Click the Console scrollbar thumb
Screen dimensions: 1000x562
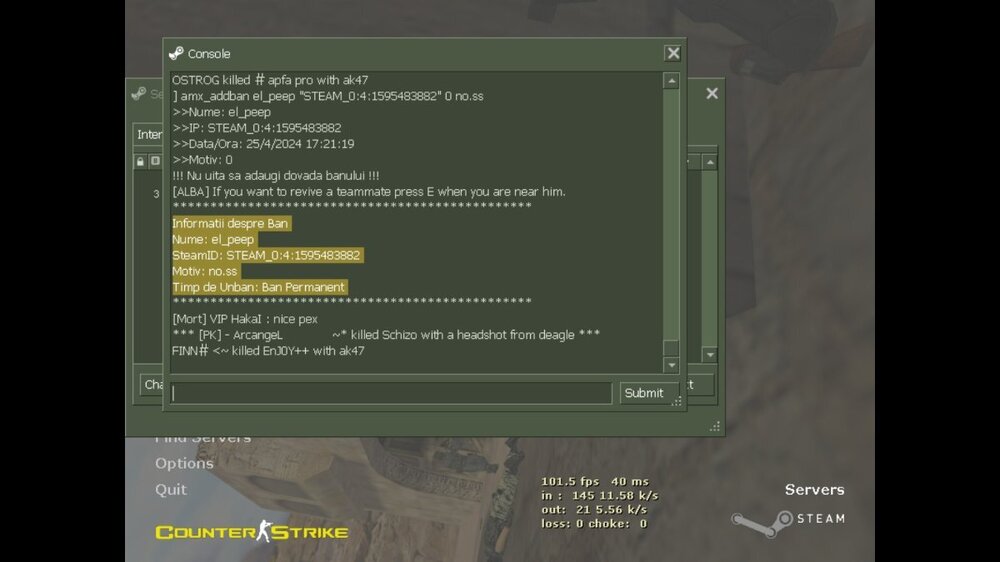(671, 349)
